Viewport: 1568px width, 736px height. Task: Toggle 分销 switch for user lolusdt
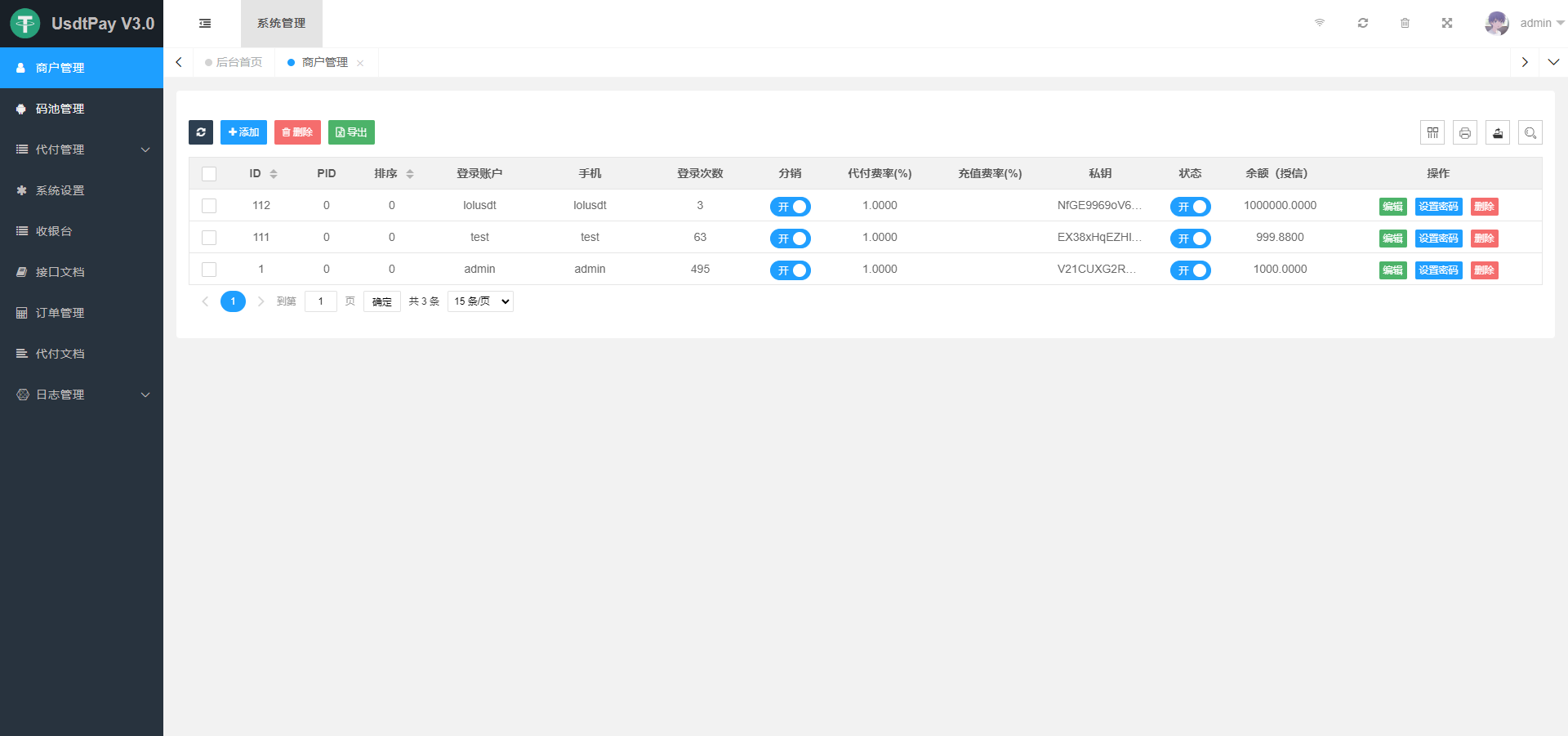tap(790, 207)
